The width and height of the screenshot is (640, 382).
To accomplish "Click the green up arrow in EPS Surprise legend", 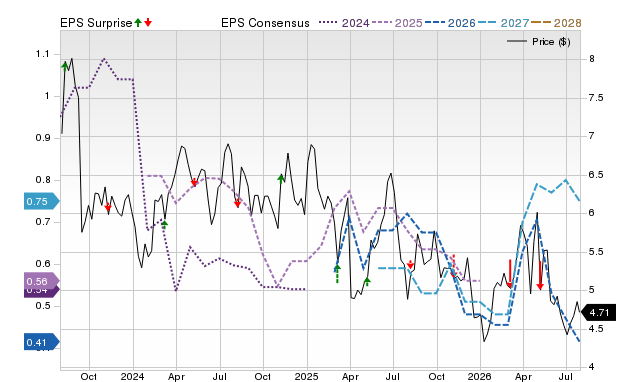I will click(138, 23).
